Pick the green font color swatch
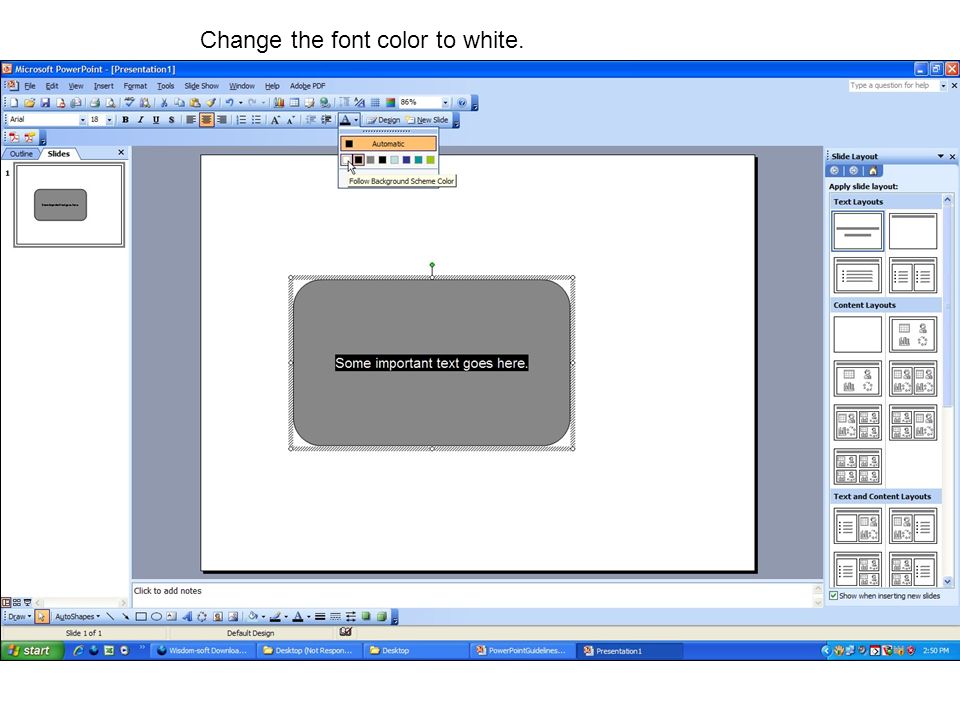The height and width of the screenshot is (720, 960). pos(430,160)
